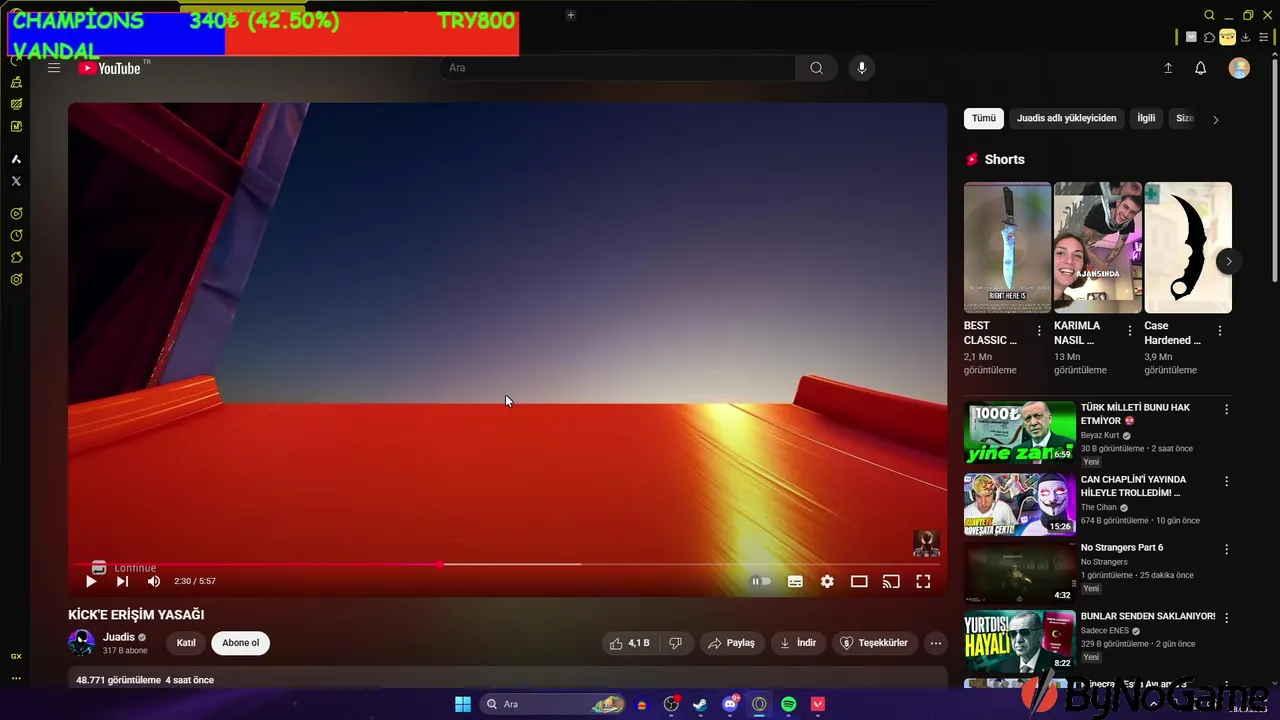
Task: Click the Abone ol subscribe button
Action: 241,643
